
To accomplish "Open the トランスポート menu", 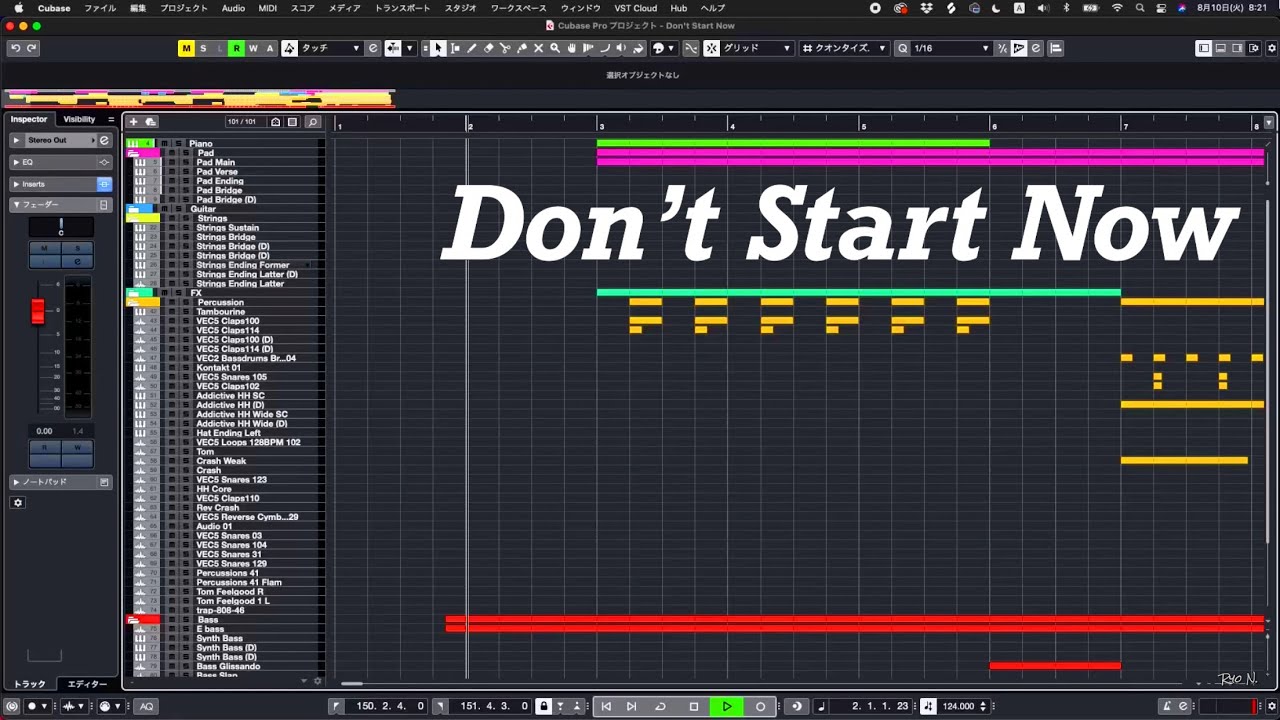I will point(402,8).
